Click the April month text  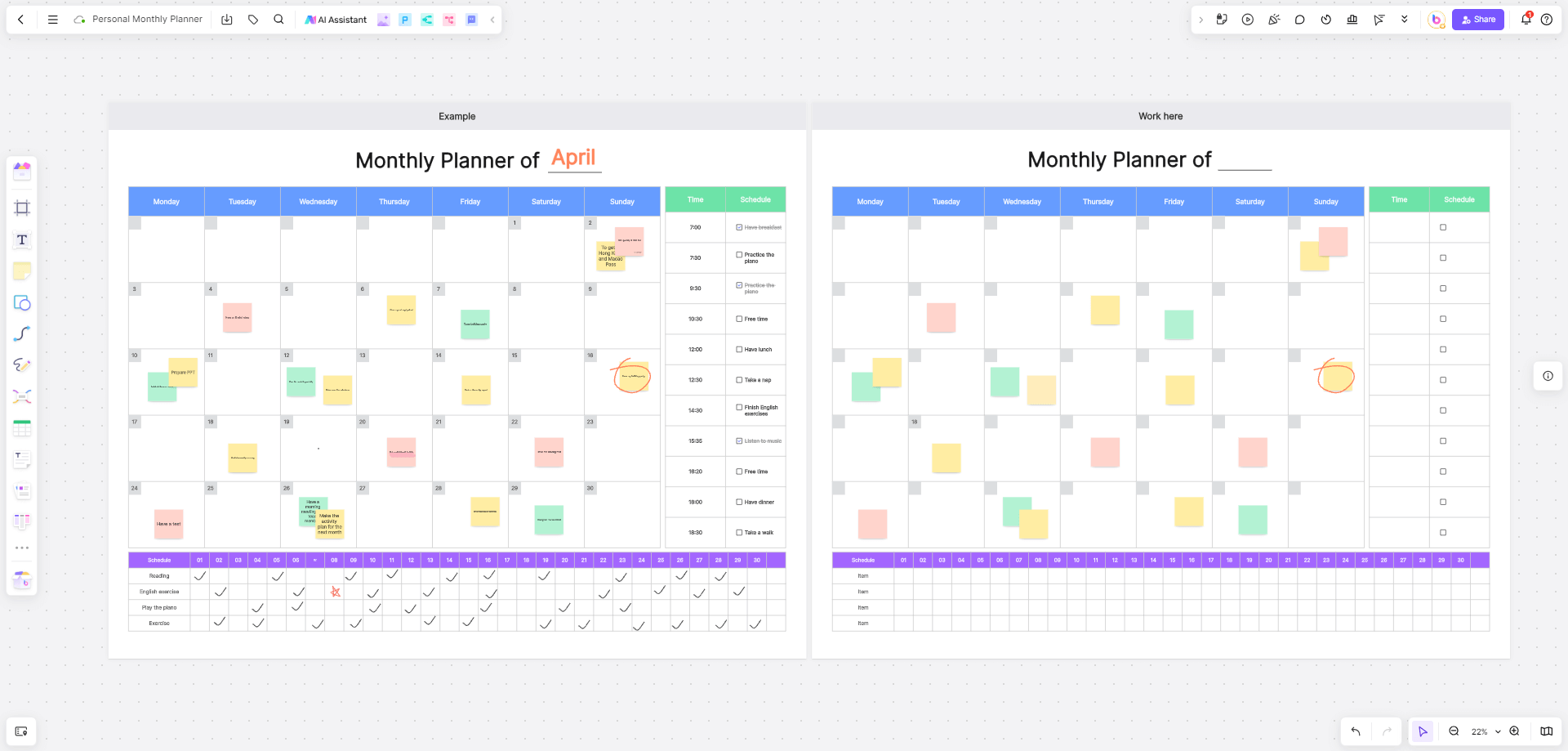573,157
